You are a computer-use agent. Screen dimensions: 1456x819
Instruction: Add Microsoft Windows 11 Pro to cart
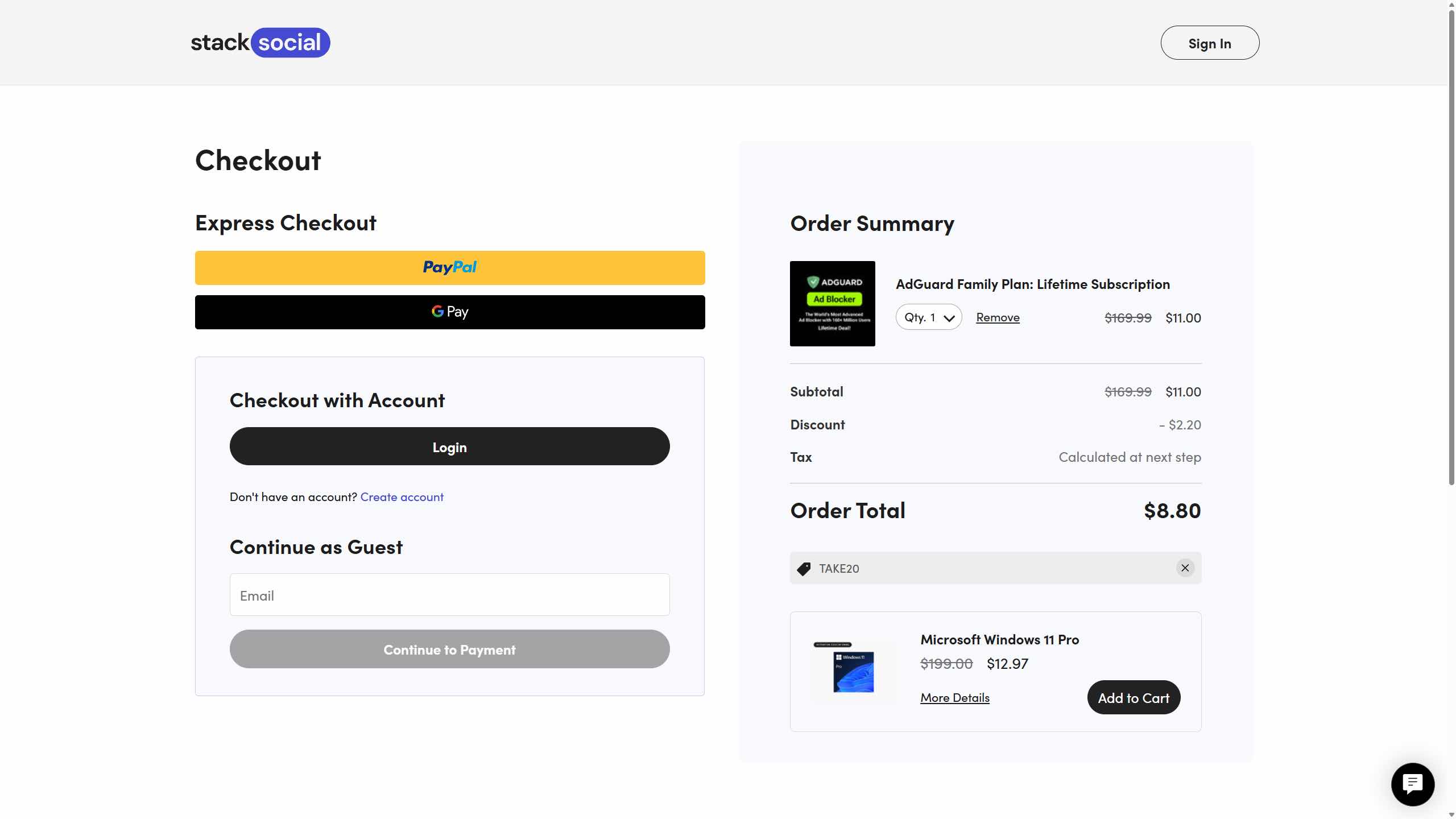pos(1133,698)
